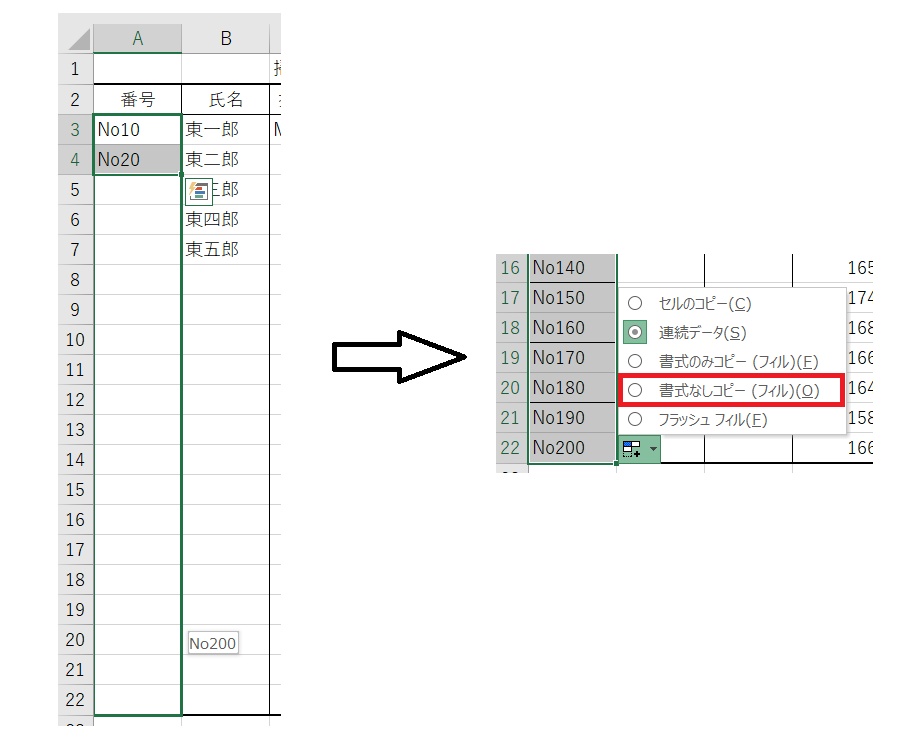Click the row 1 header
This screenshot has width=919, height=739.
coord(75,70)
